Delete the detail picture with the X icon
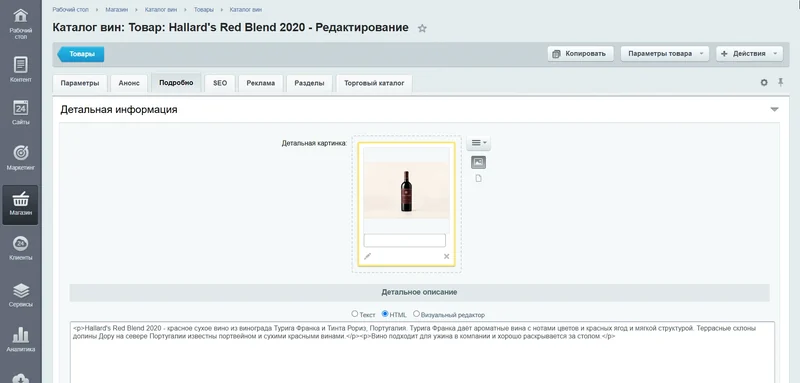800x383 pixels. (x=446, y=257)
